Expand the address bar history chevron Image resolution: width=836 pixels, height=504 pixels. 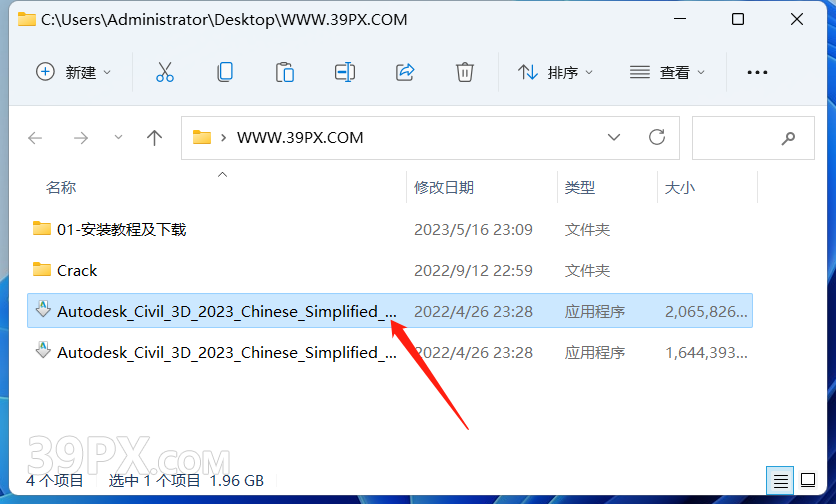(x=614, y=138)
